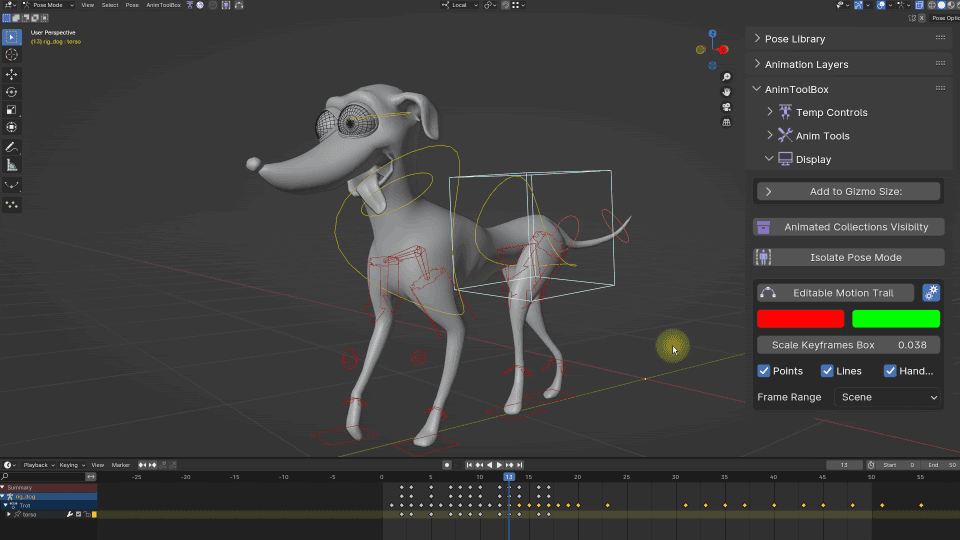Image resolution: width=960 pixels, height=540 pixels.
Task: Click Editable Motion Trail button
Action: (x=836, y=293)
